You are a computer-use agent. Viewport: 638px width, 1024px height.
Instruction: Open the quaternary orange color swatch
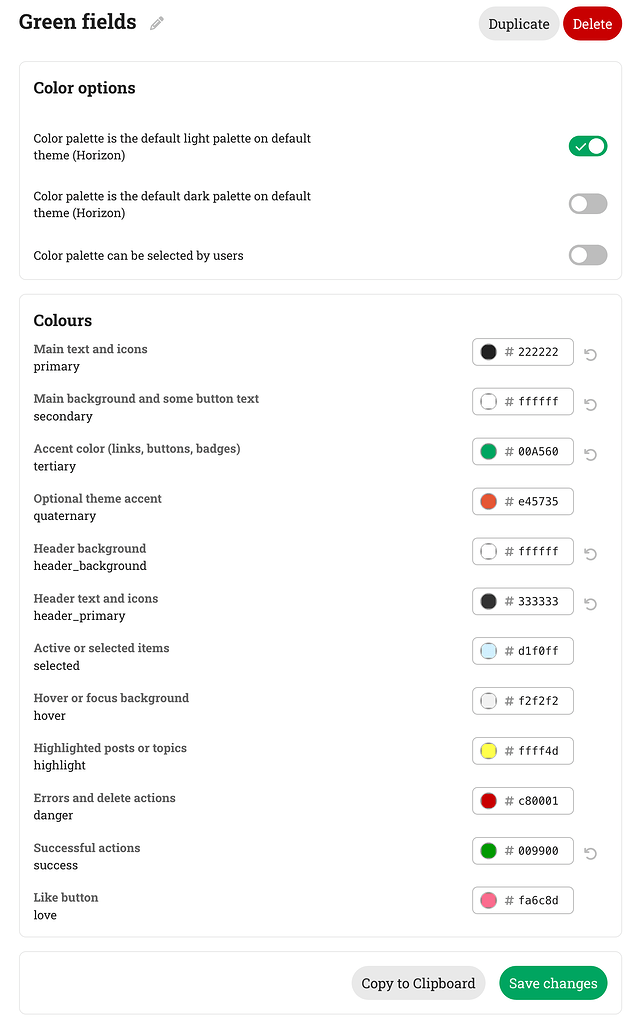(x=488, y=501)
